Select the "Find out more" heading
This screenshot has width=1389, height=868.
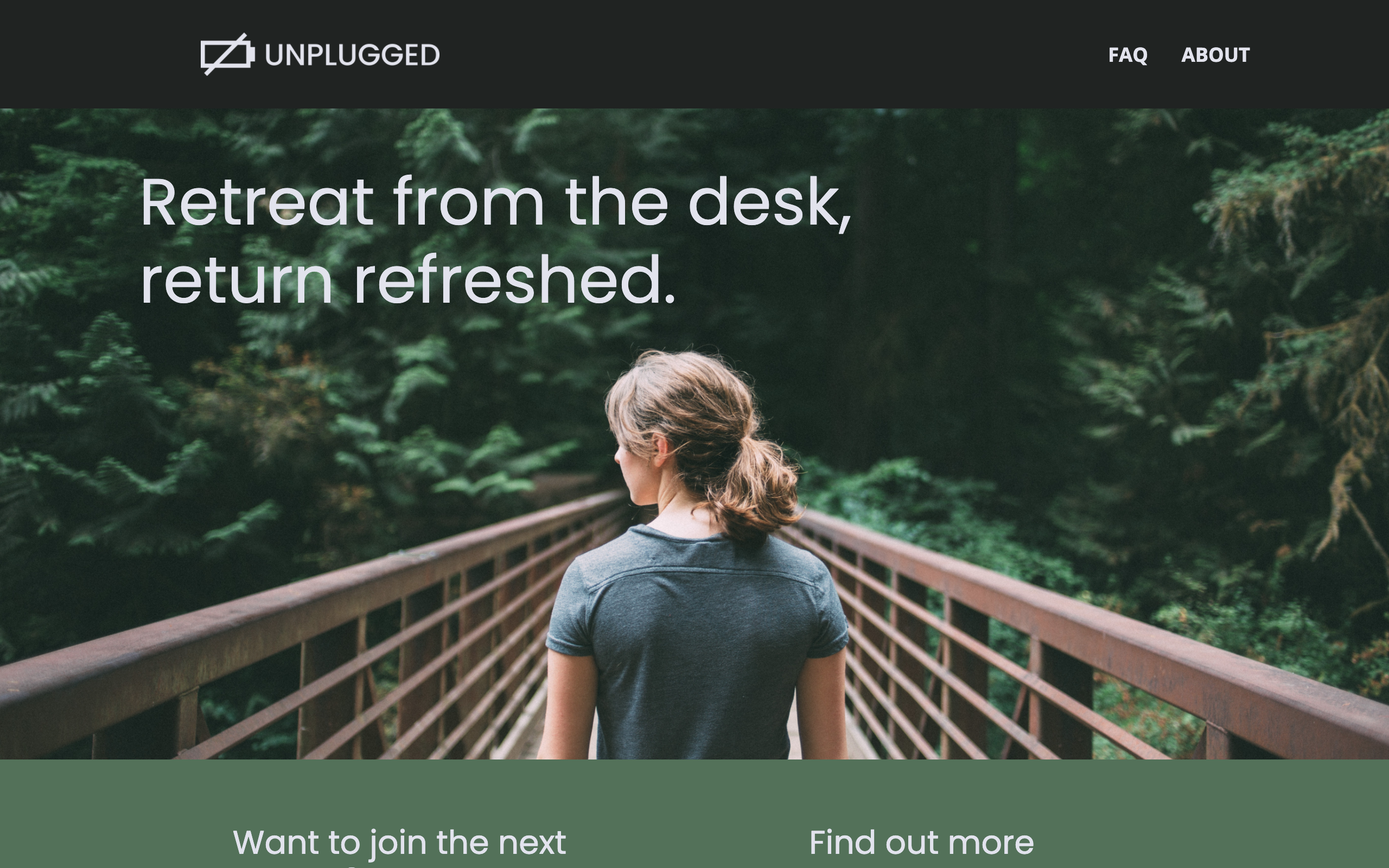click(921, 842)
